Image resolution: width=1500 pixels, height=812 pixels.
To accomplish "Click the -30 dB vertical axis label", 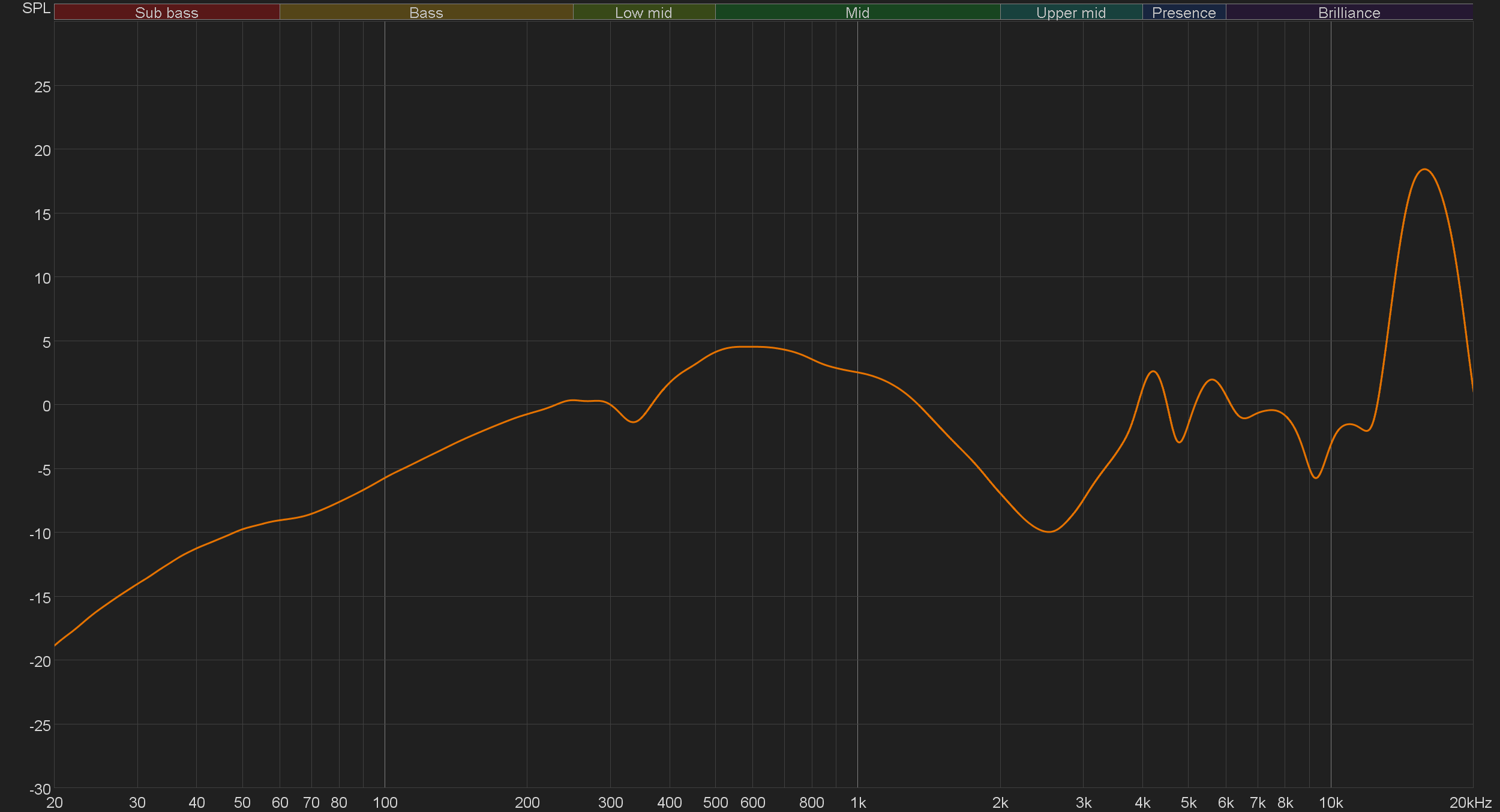I will click(x=40, y=789).
